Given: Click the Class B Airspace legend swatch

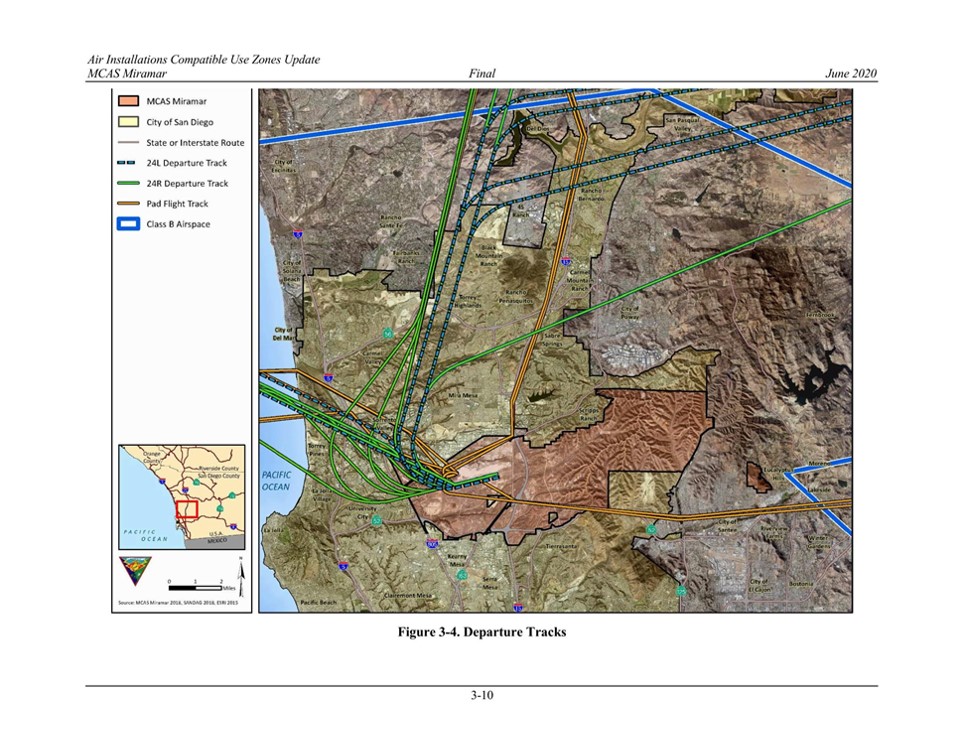Looking at the screenshot, I should click(x=128, y=224).
